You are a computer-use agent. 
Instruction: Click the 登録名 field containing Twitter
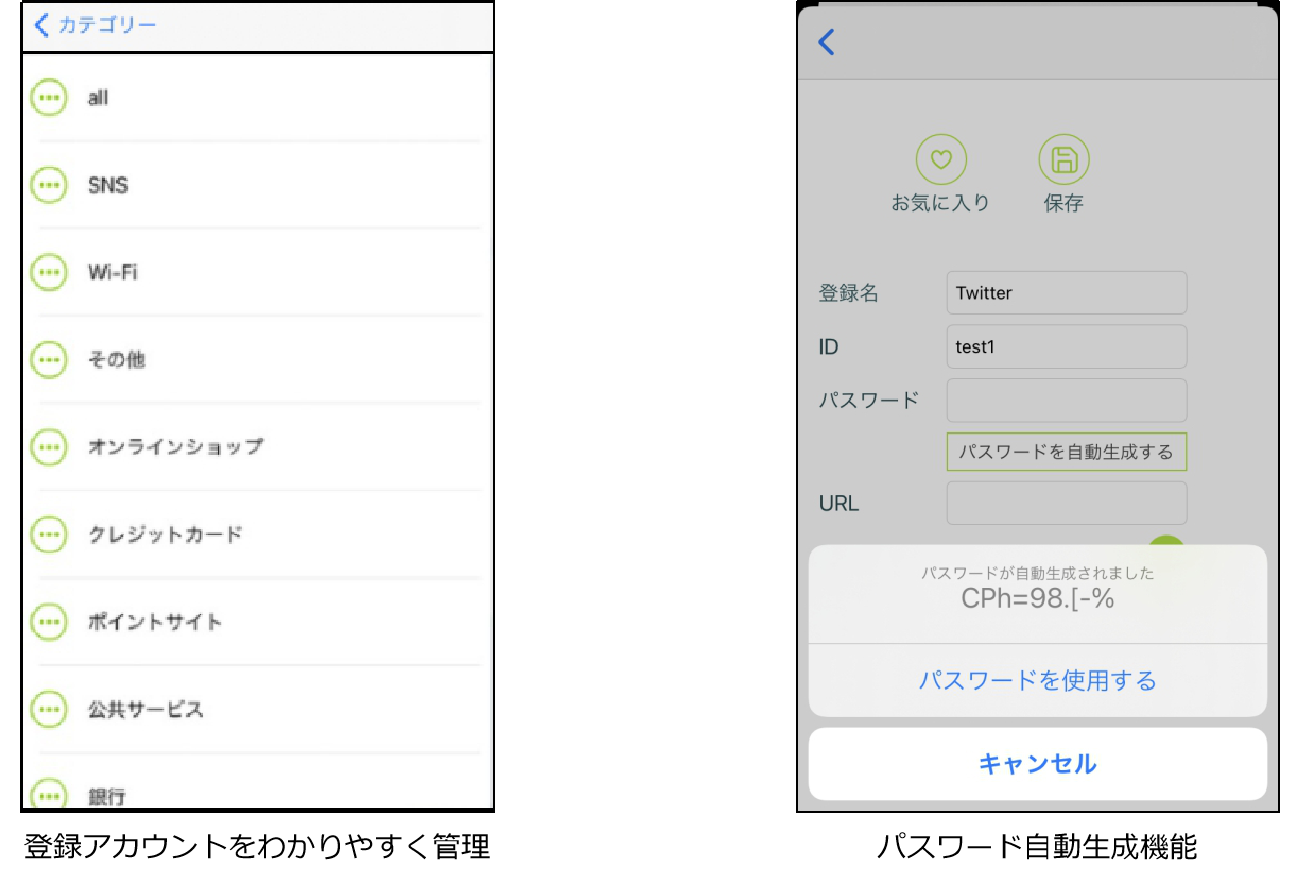tap(1067, 293)
